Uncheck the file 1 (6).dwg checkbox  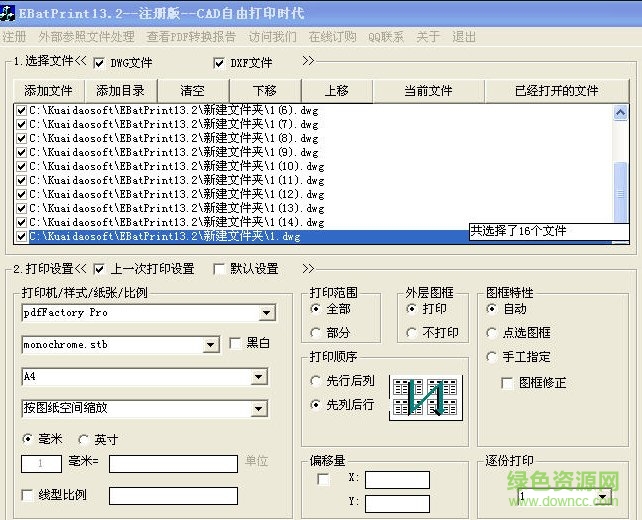(21, 110)
